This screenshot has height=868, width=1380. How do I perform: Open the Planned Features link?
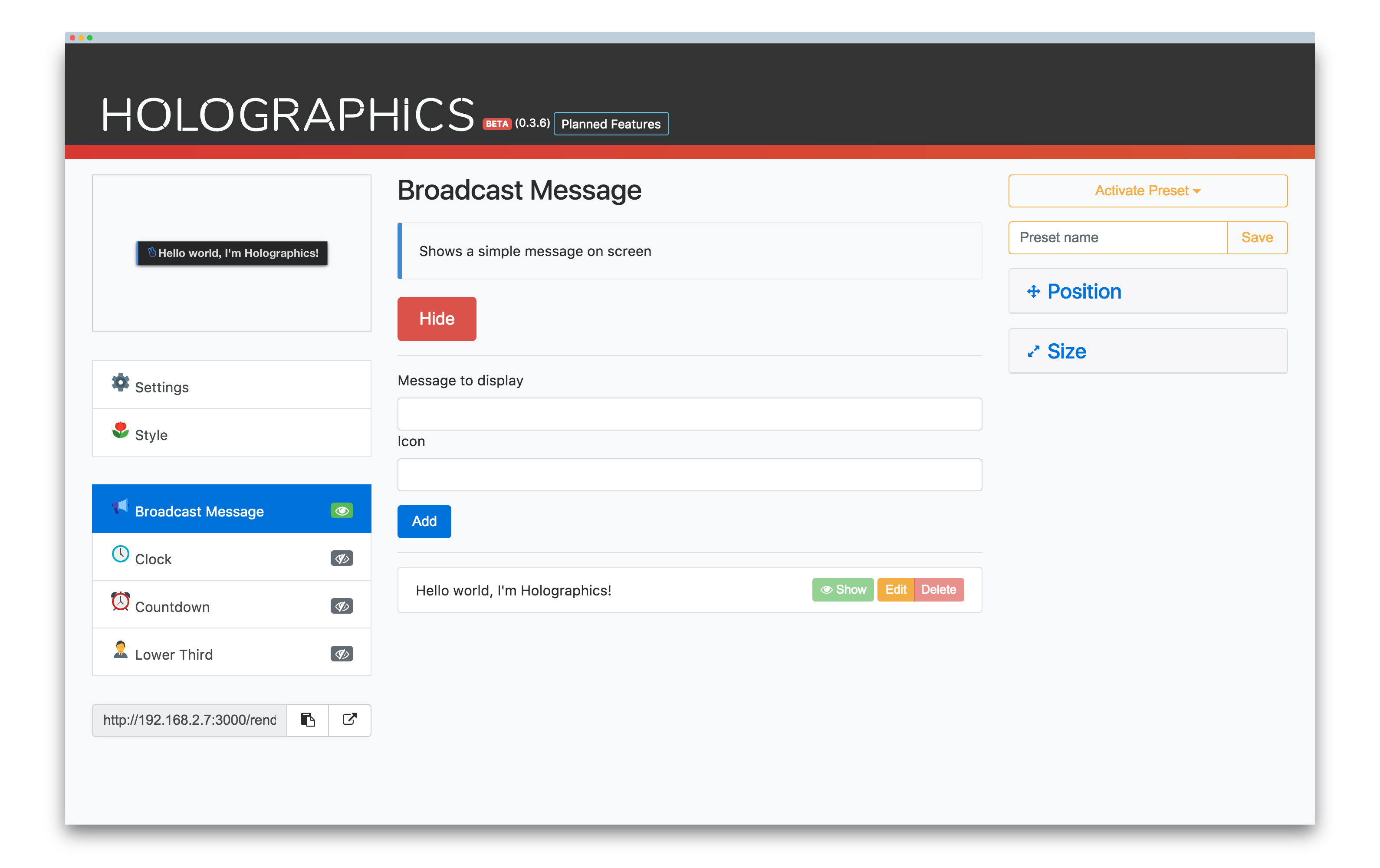(611, 124)
